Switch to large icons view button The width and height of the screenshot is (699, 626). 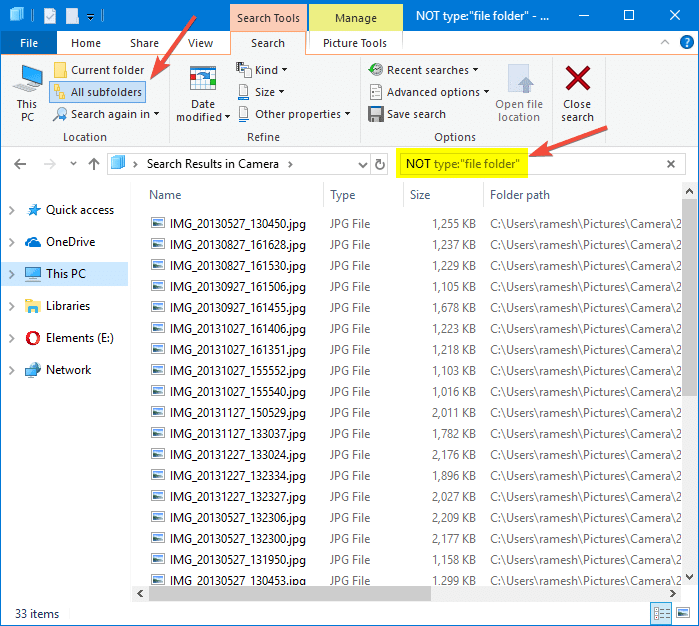683,613
